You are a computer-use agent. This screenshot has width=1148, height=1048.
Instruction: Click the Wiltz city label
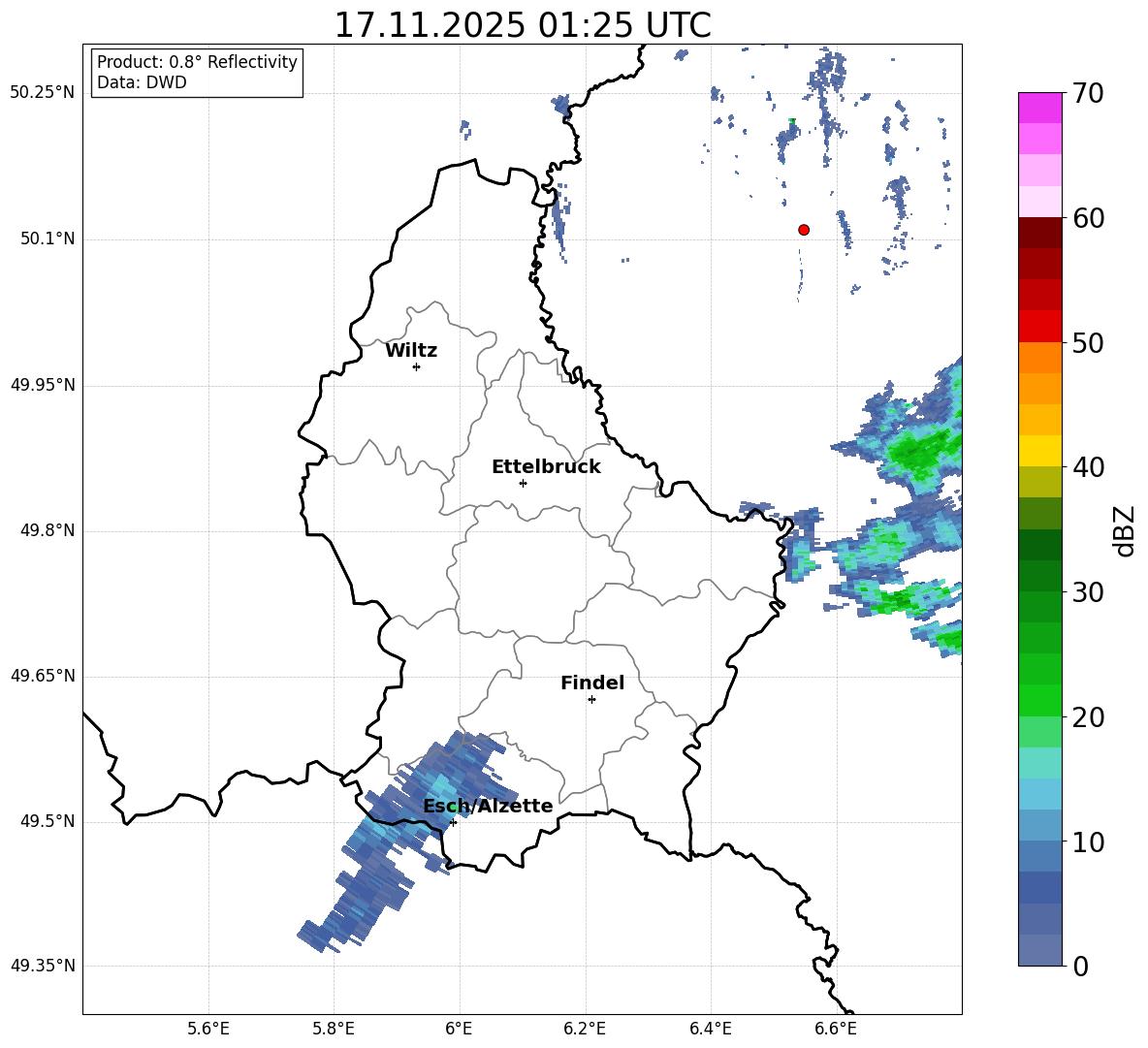(411, 351)
